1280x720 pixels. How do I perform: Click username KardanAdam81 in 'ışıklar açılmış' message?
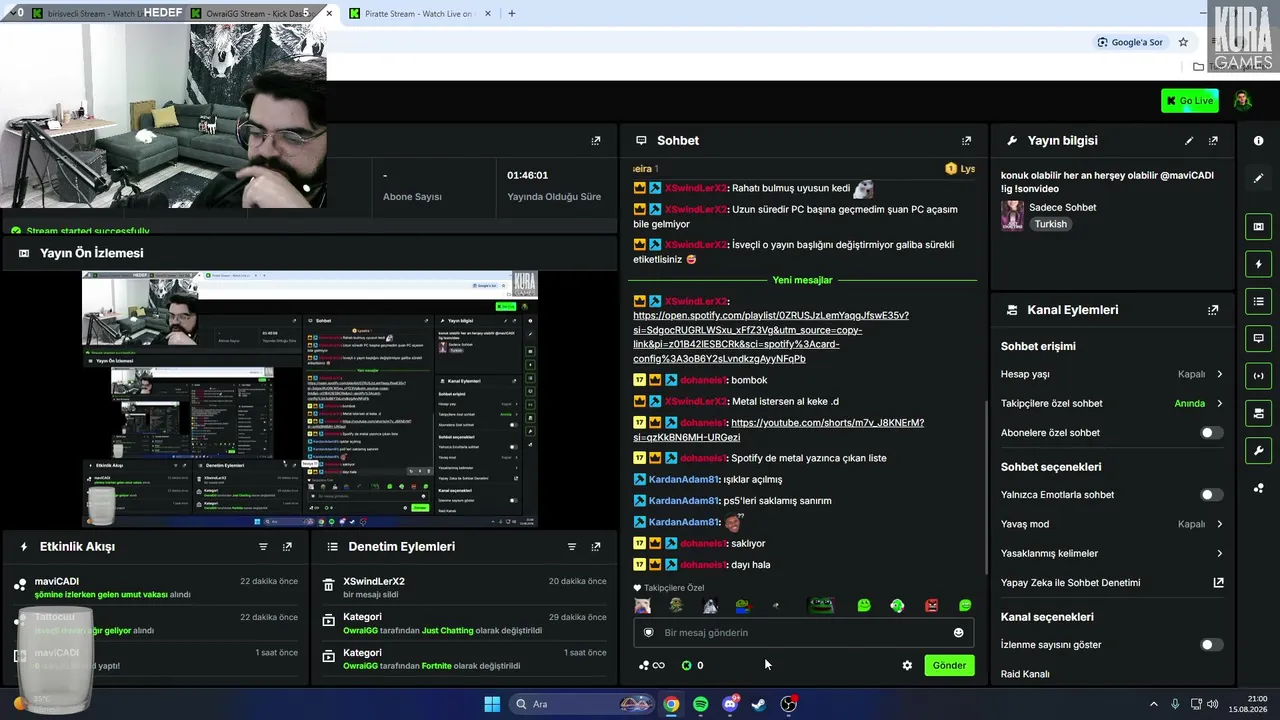684,480
